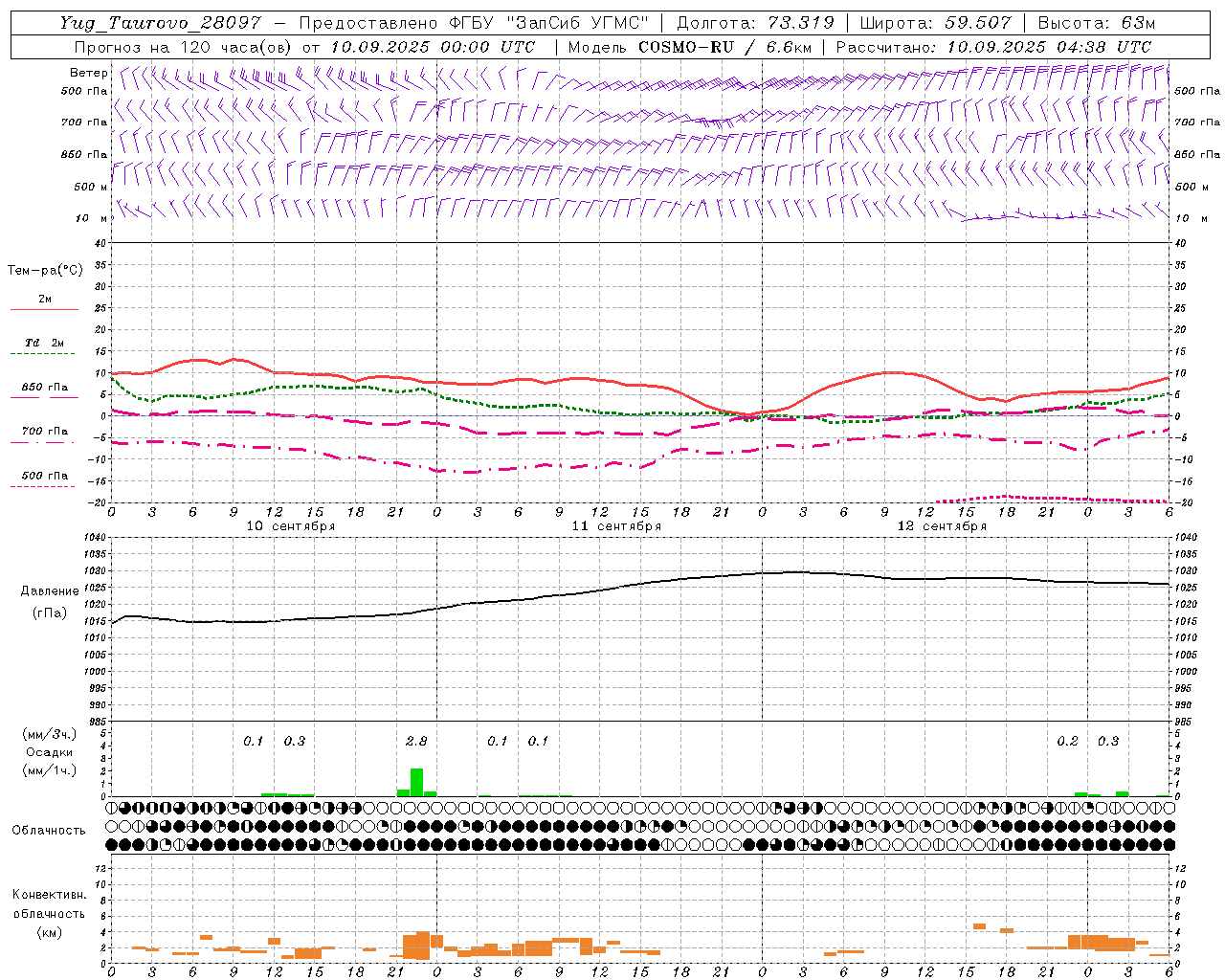Click the calculation time 10.09.2025 04:38 UTC
1225x980 pixels.
tap(1049, 46)
